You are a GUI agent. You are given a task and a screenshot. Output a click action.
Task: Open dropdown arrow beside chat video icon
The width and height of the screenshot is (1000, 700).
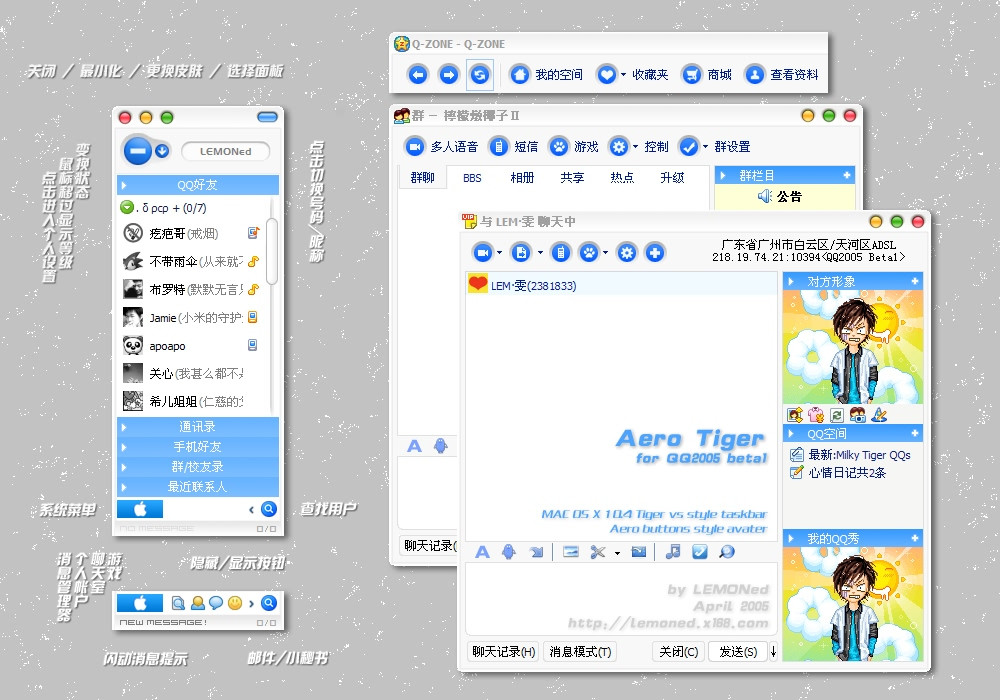click(499, 252)
